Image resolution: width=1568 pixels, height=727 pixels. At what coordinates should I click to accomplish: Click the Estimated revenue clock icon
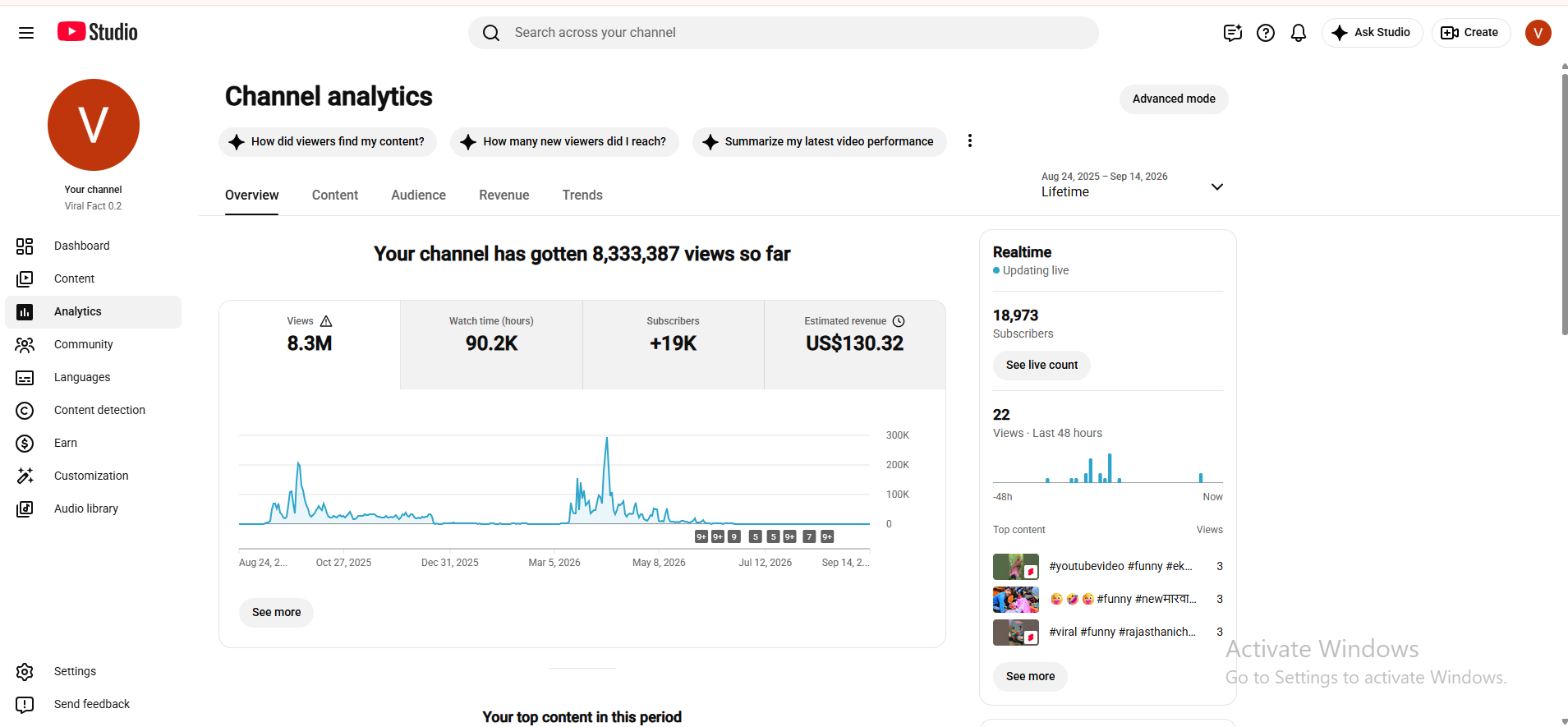pos(899,321)
